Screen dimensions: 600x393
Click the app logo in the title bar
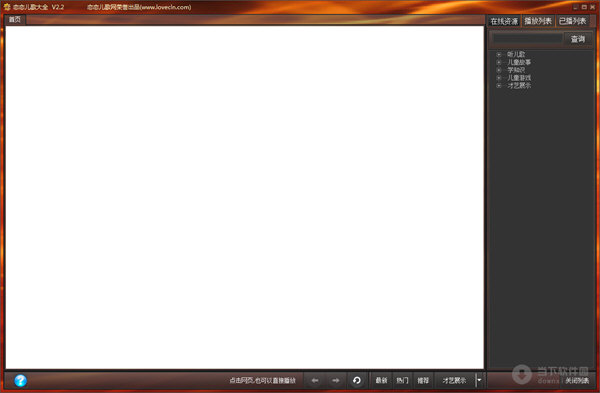click(x=7, y=7)
